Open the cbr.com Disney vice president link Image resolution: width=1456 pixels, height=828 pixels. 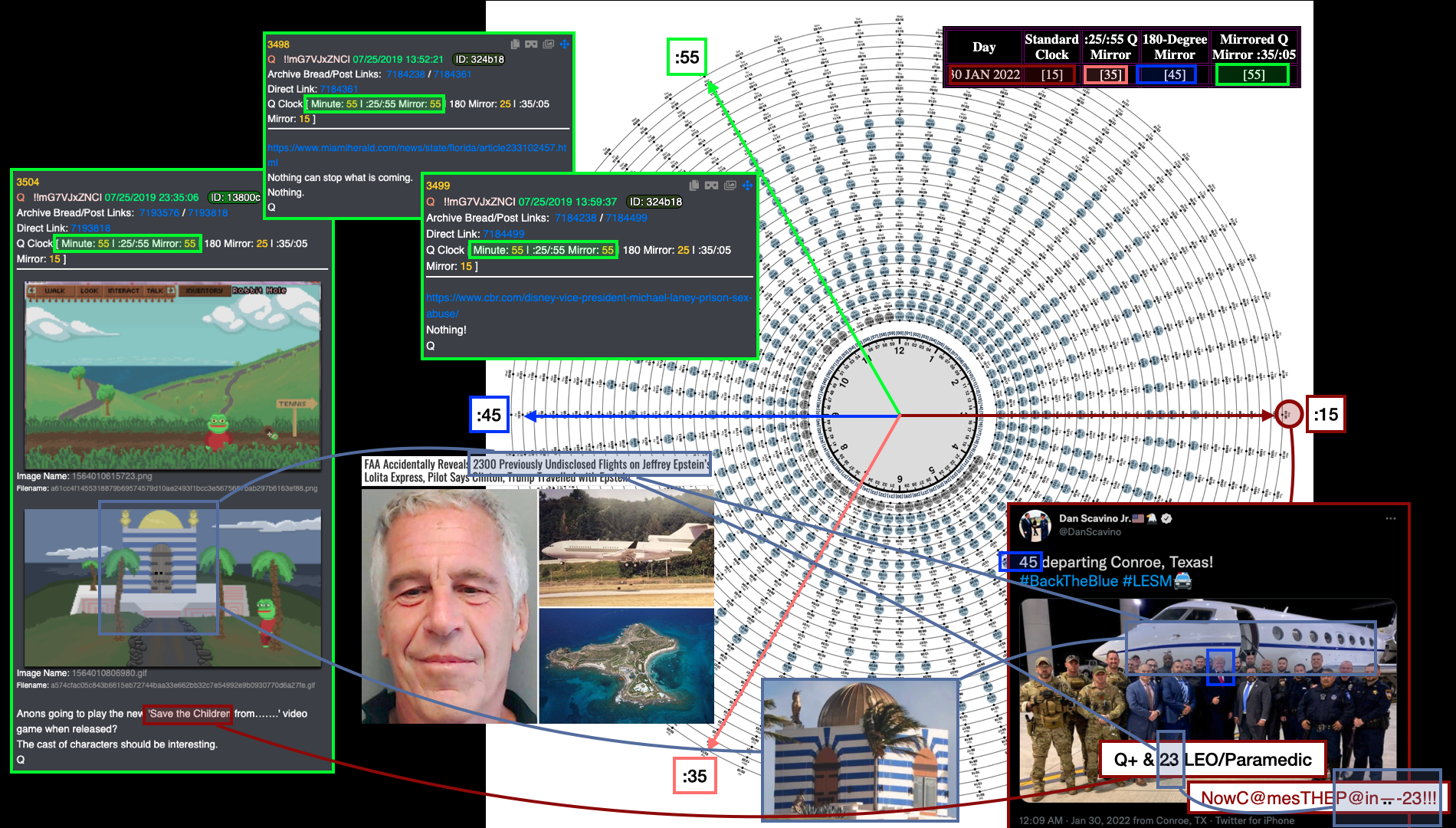click(589, 305)
